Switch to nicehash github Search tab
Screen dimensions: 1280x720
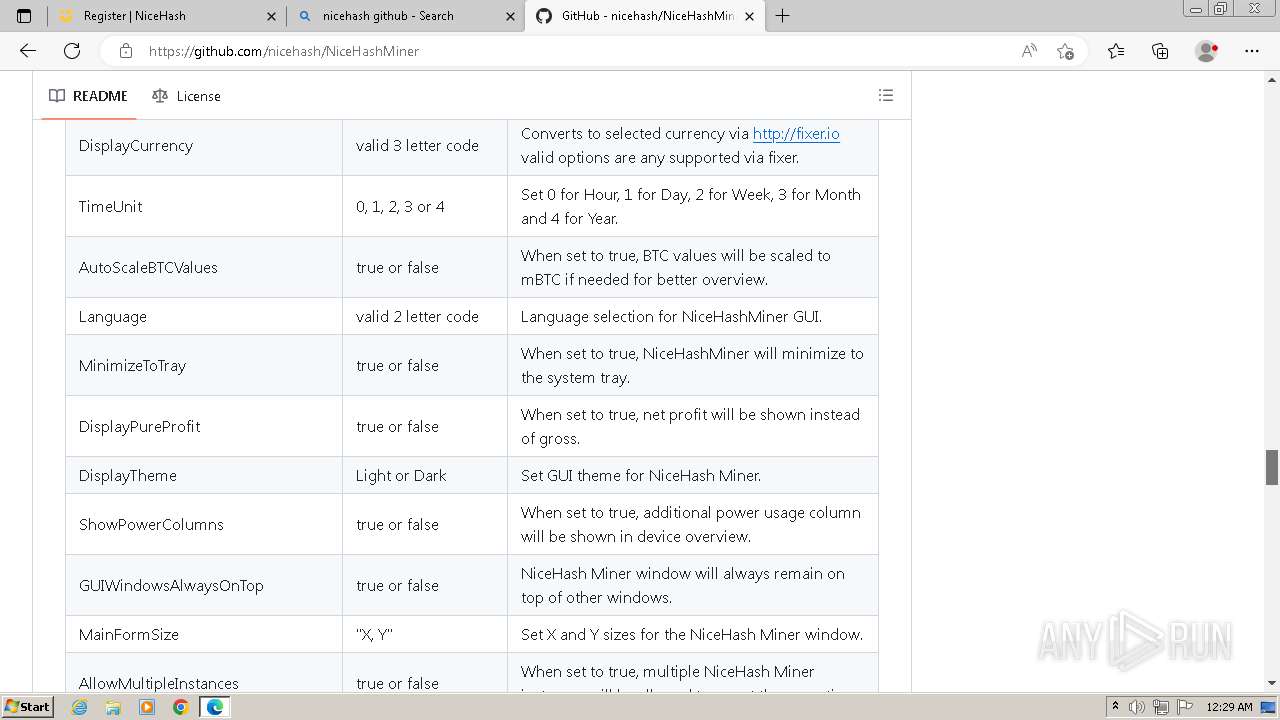[x=406, y=16]
